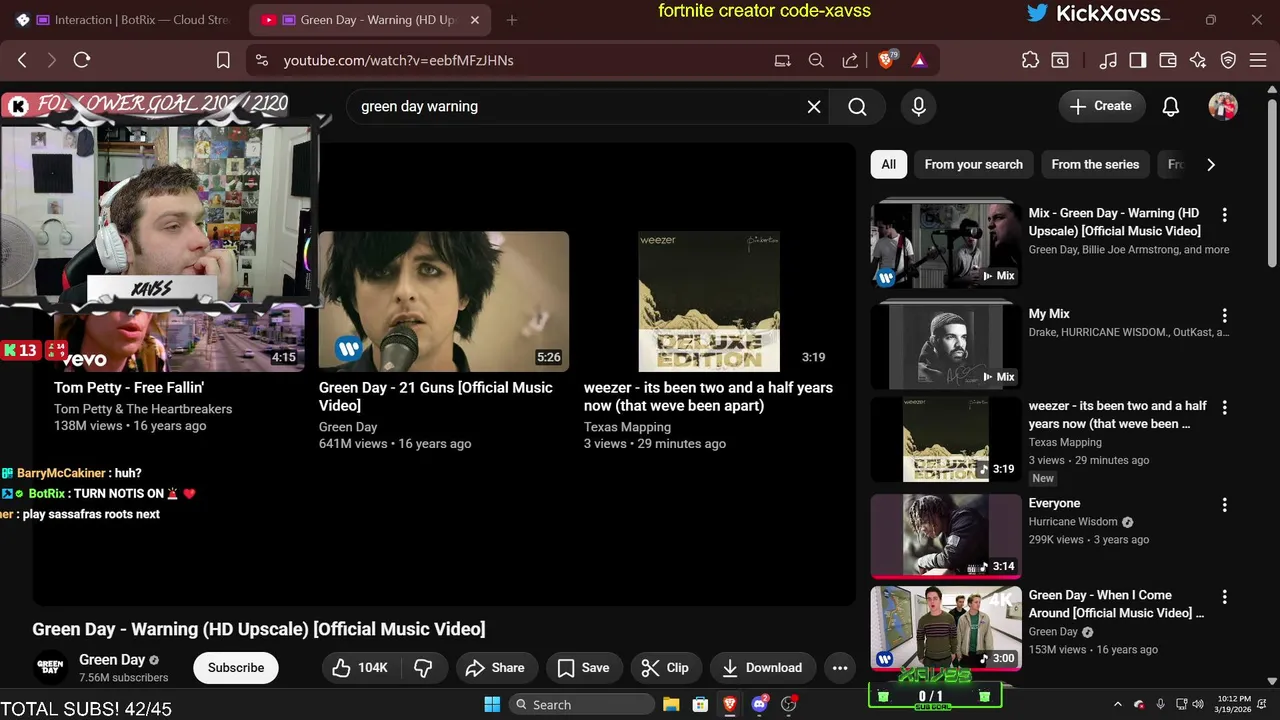Open File Explorer from taskbar

(x=671, y=704)
